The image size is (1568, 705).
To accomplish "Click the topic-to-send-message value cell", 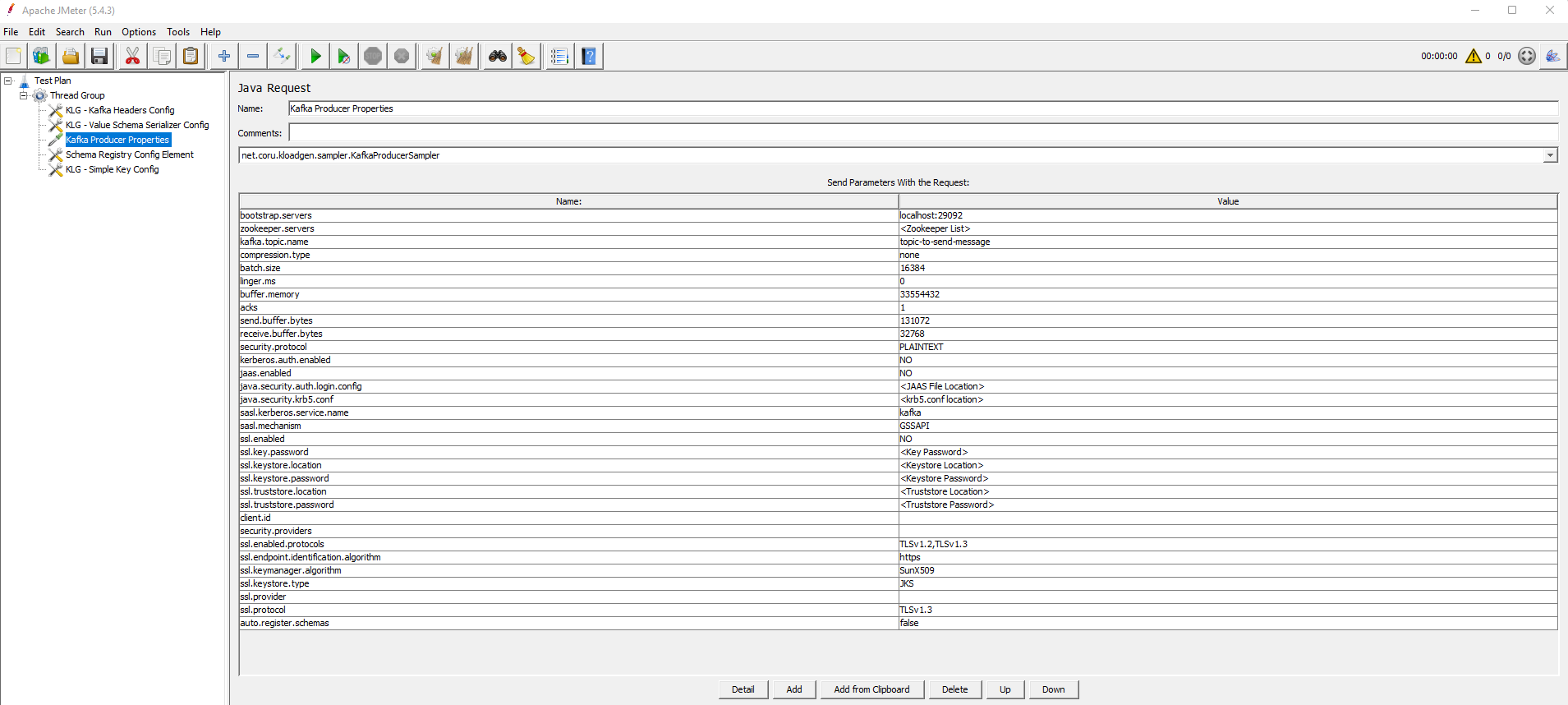I will pos(1228,242).
